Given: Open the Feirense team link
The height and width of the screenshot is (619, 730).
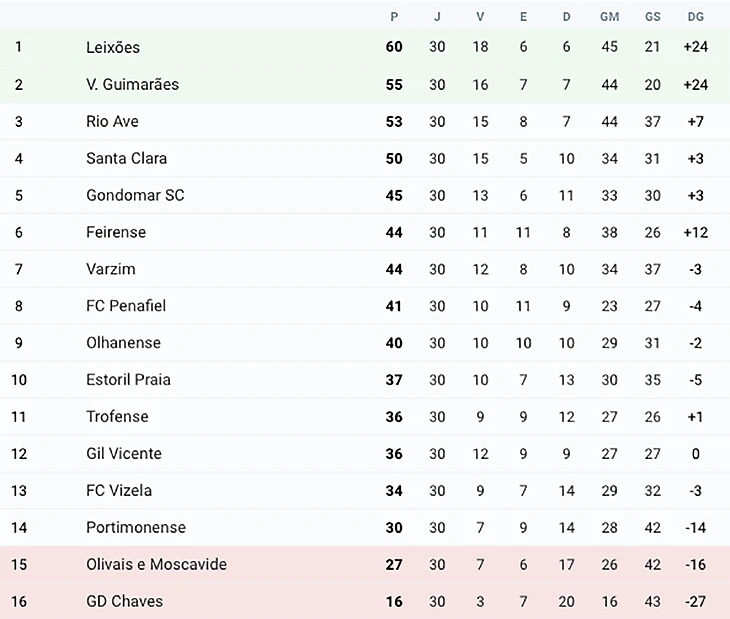Looking at the screenshot, I should click(x=116, y=232).
